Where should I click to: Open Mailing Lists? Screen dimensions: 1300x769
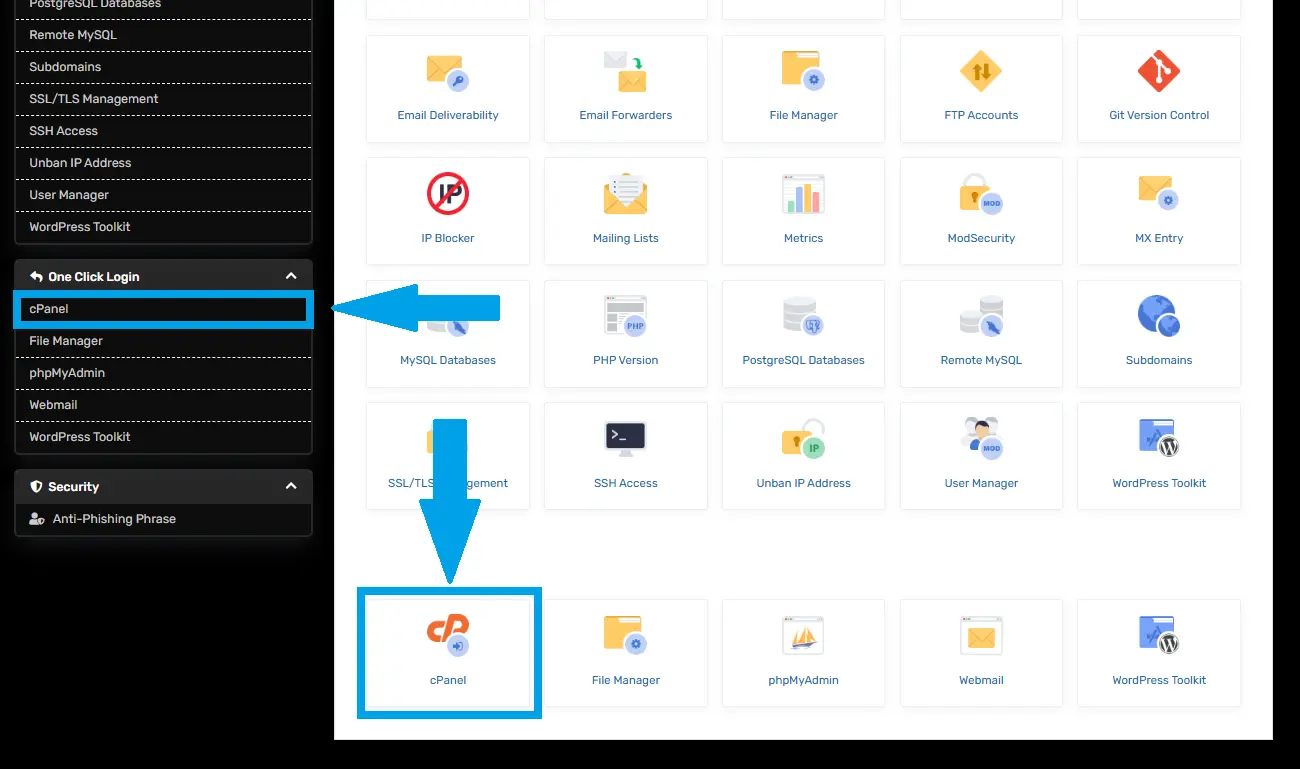click(x=625, y=210)
